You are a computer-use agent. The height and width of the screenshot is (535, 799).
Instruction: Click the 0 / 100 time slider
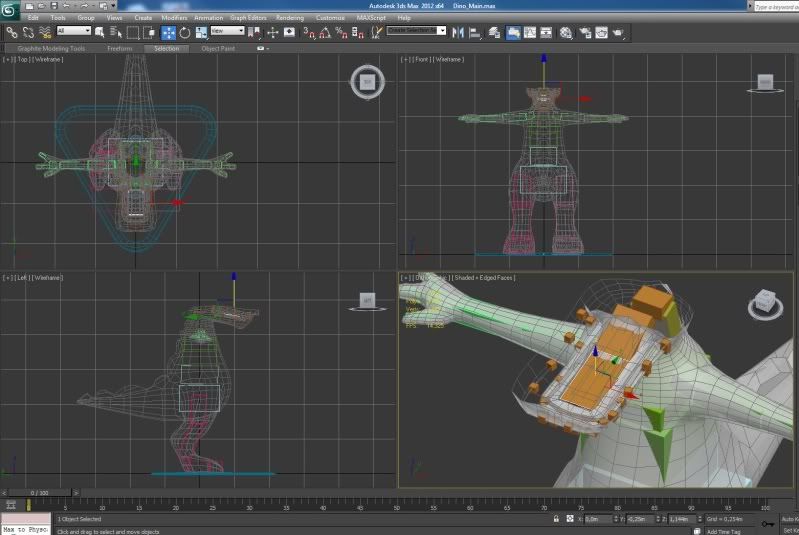tap(38, 493)
